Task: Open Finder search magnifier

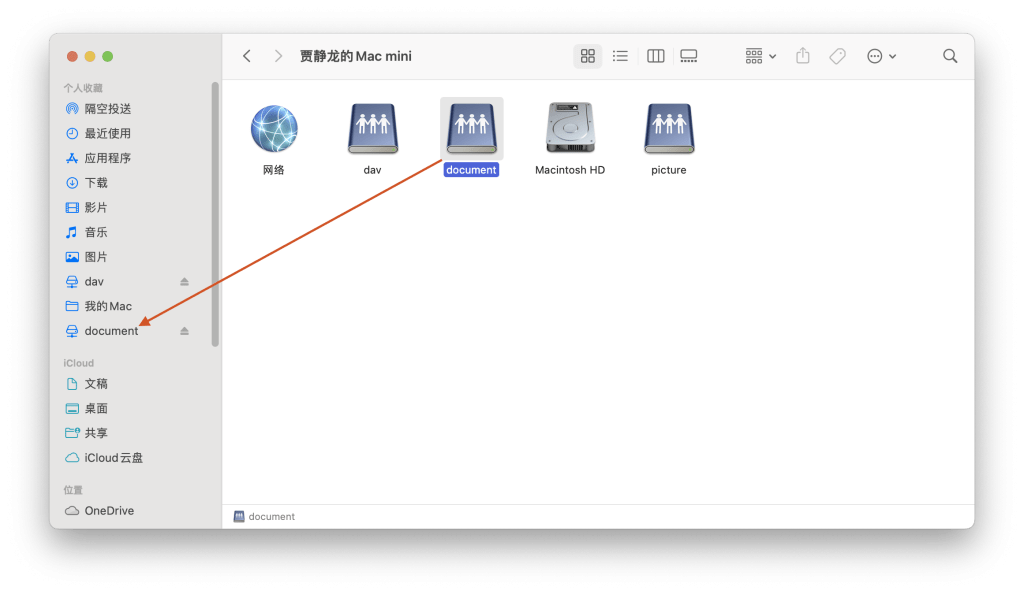Action: pyautogui.click(x=950, y=56)
